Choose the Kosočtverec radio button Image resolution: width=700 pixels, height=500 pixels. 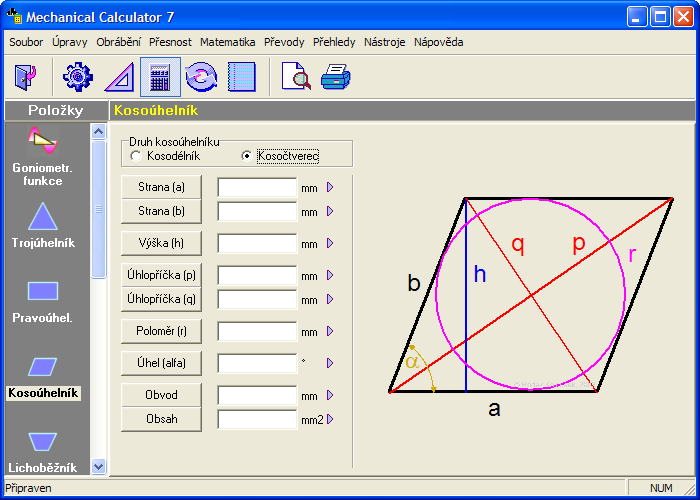(246, 156)
